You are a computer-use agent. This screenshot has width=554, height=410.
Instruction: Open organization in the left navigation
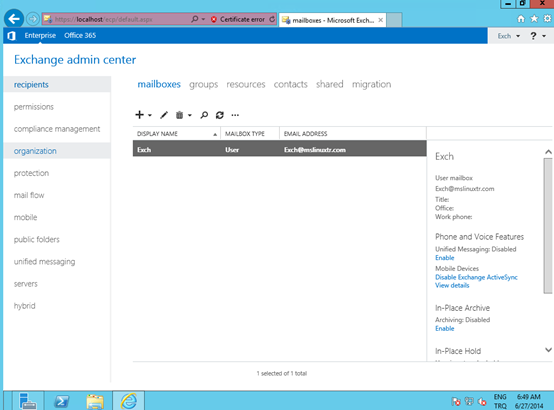57,151
